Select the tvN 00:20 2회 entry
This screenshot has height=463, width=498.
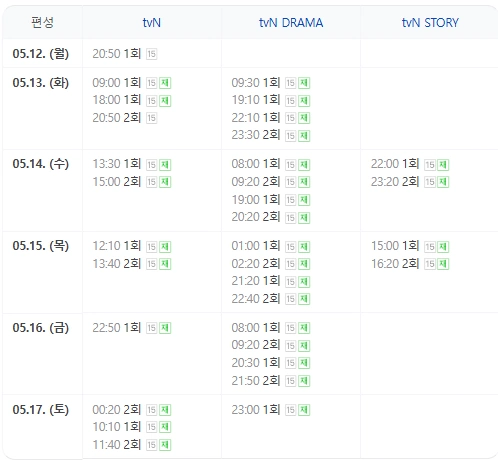point(132,410)
